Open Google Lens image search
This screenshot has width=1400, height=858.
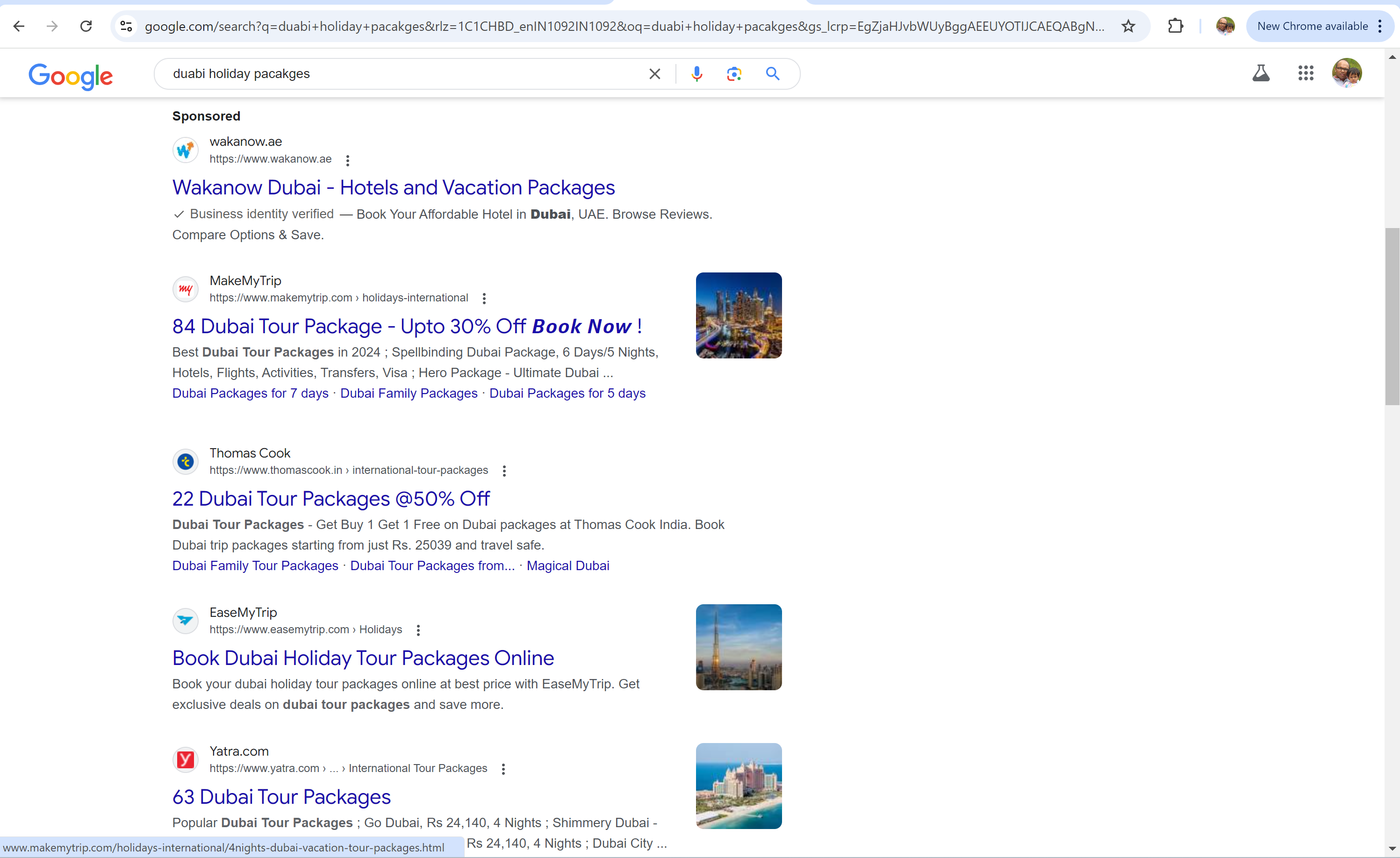click(x=734, y=74)
